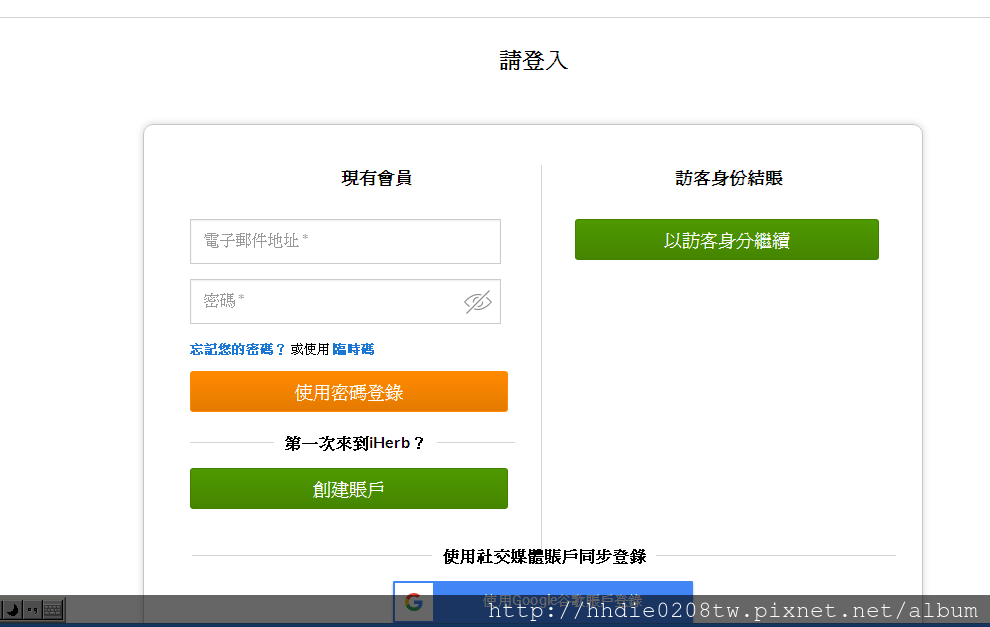Continue with 以訪客身分繼續 button
The height and width of the screenshot is (627, 990).
click(x=727, y=239)
